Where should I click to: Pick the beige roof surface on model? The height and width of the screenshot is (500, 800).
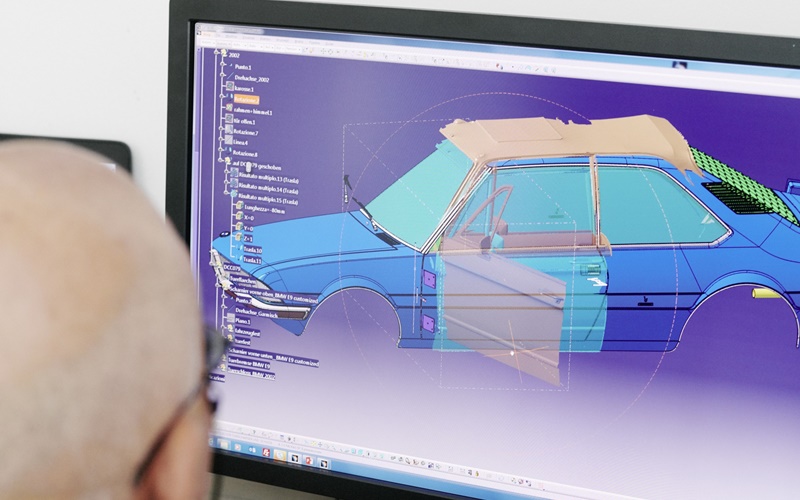(x=560, y=138)
